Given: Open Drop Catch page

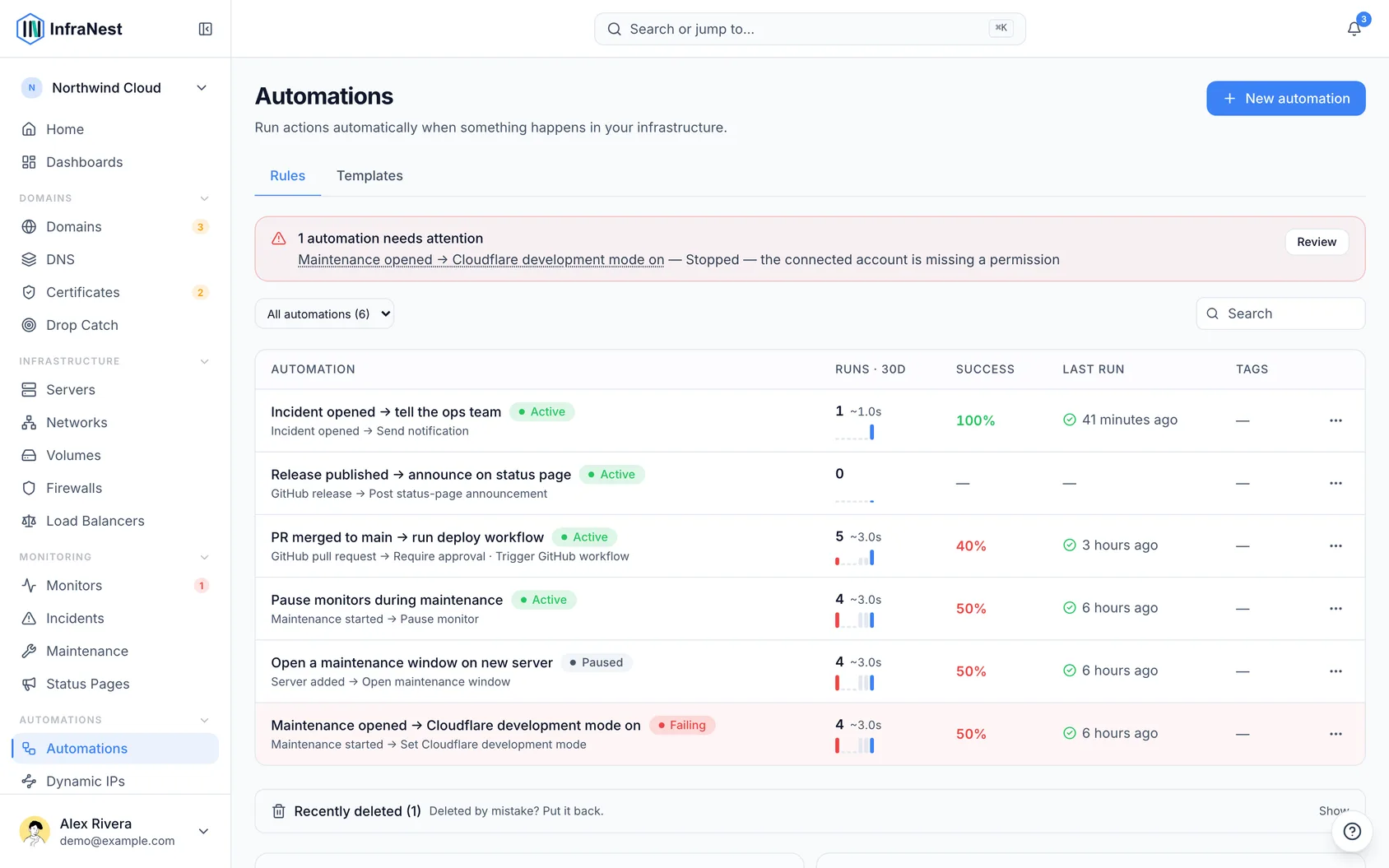Looking at the screenshot, I should [115, 325].
